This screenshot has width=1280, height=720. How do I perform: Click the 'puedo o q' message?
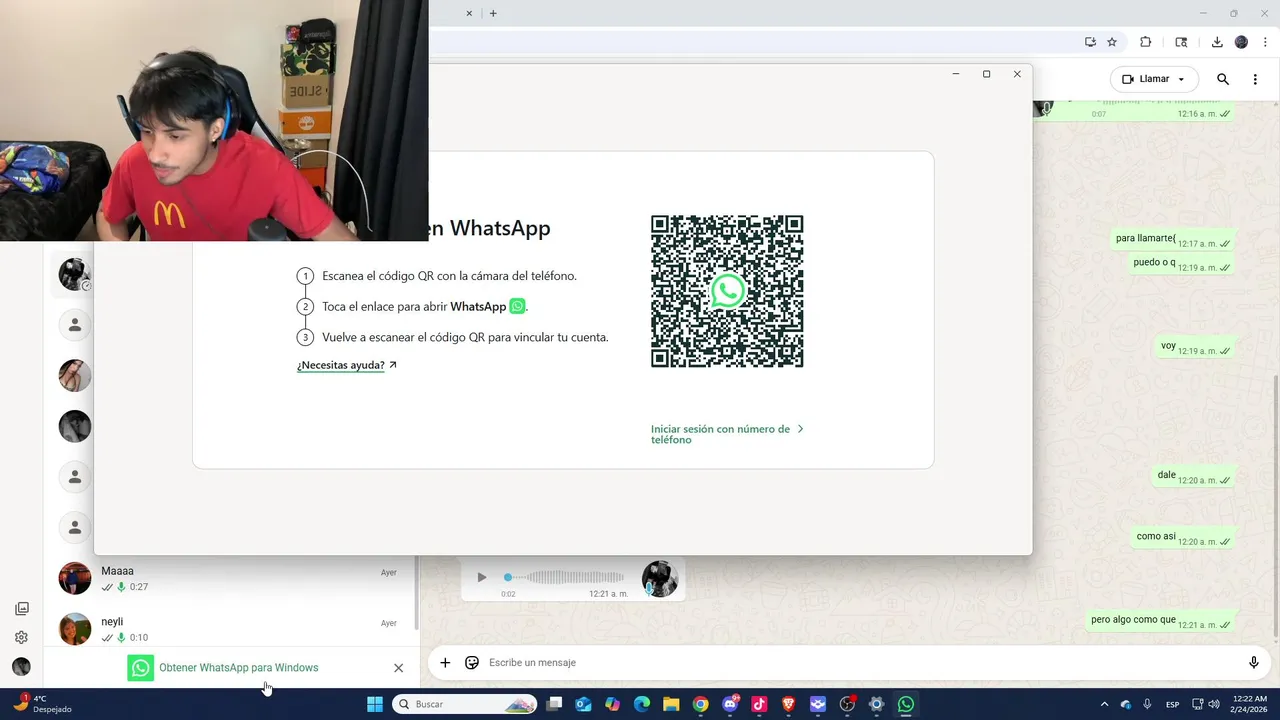coord(1180,264)
